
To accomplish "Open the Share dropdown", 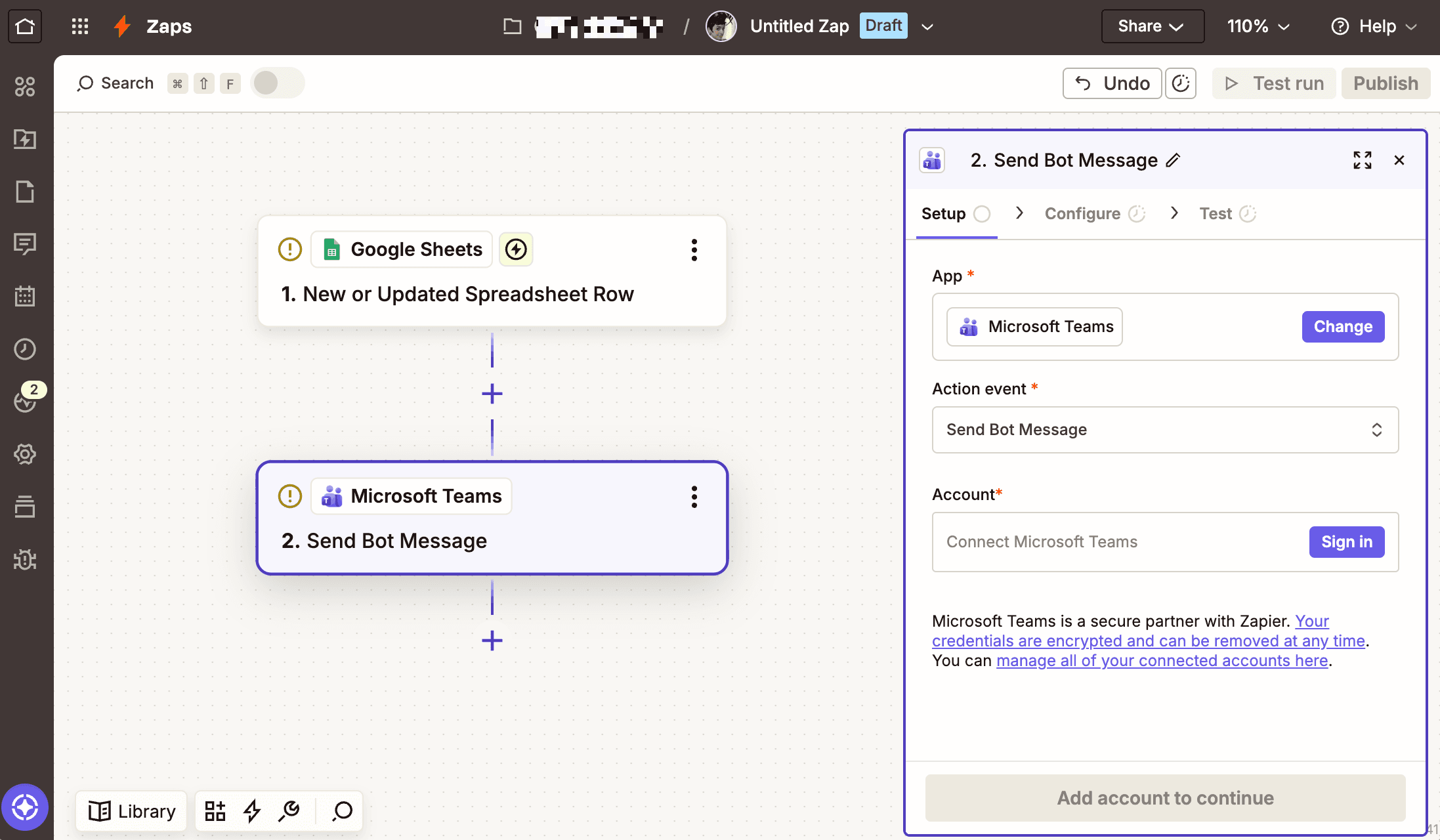I will click(1153, 26).
